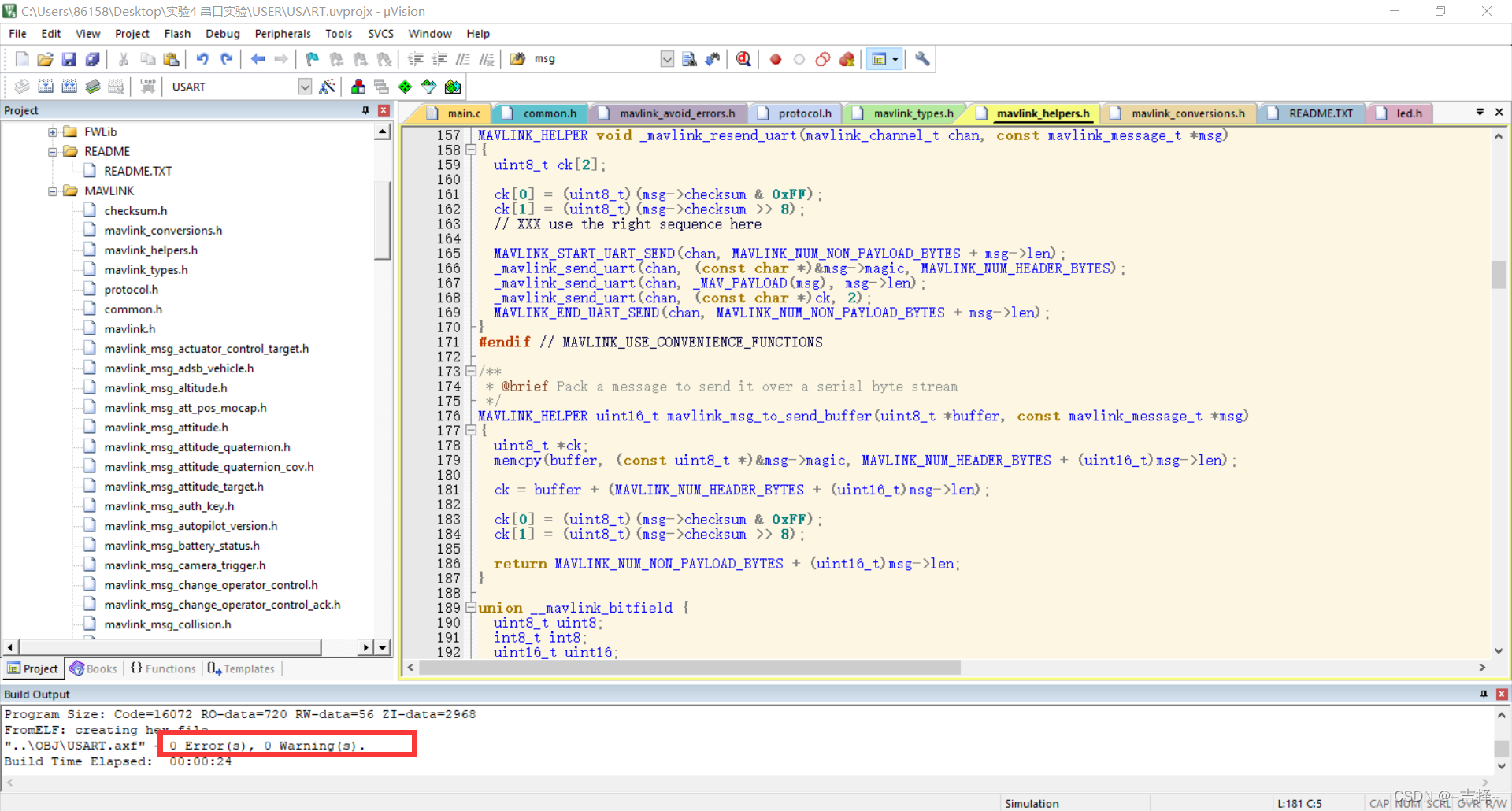
Task: Open the Debug menu
Action: coord(223,34)
